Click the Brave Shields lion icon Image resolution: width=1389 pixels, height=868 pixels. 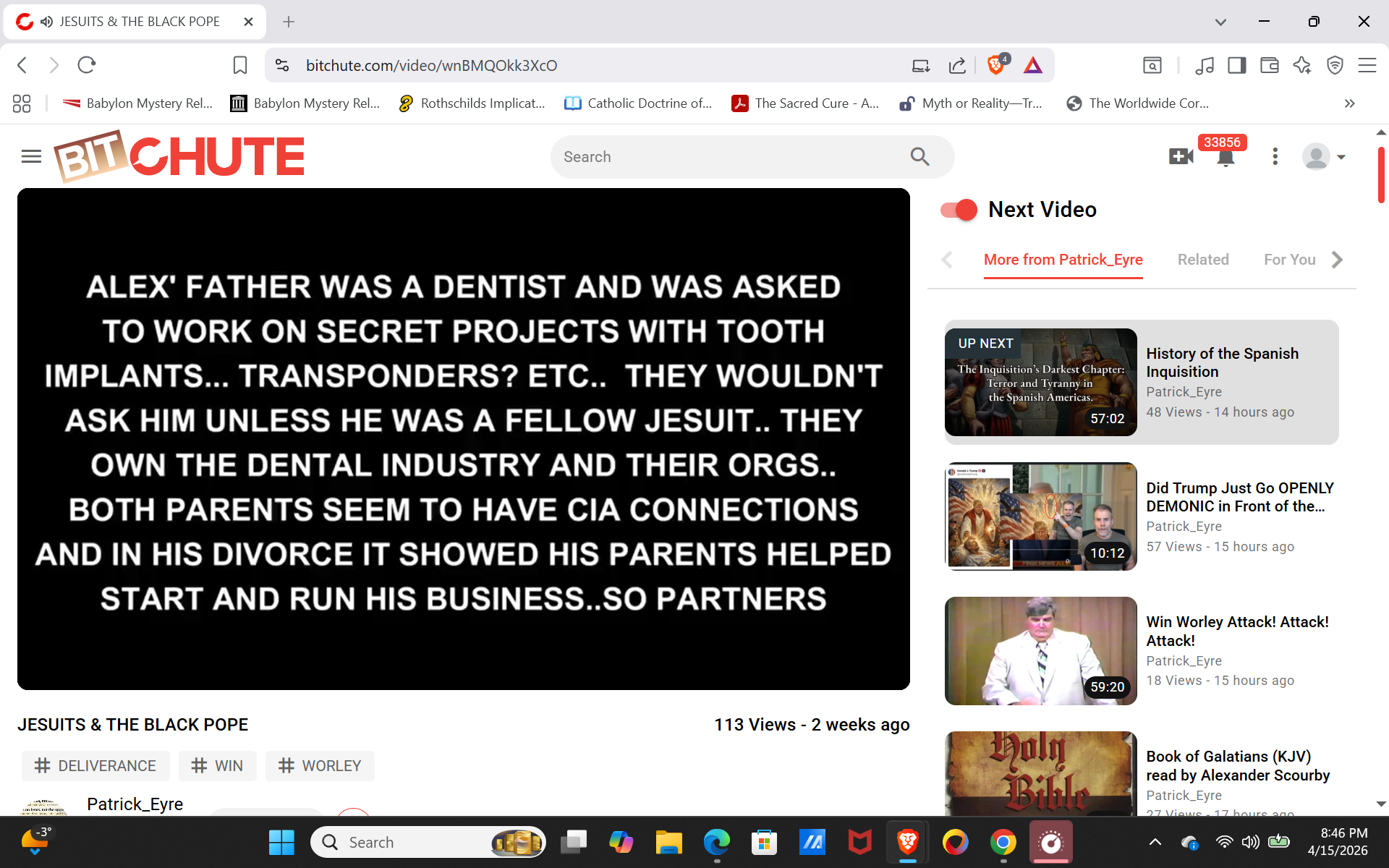coord(995,65)
